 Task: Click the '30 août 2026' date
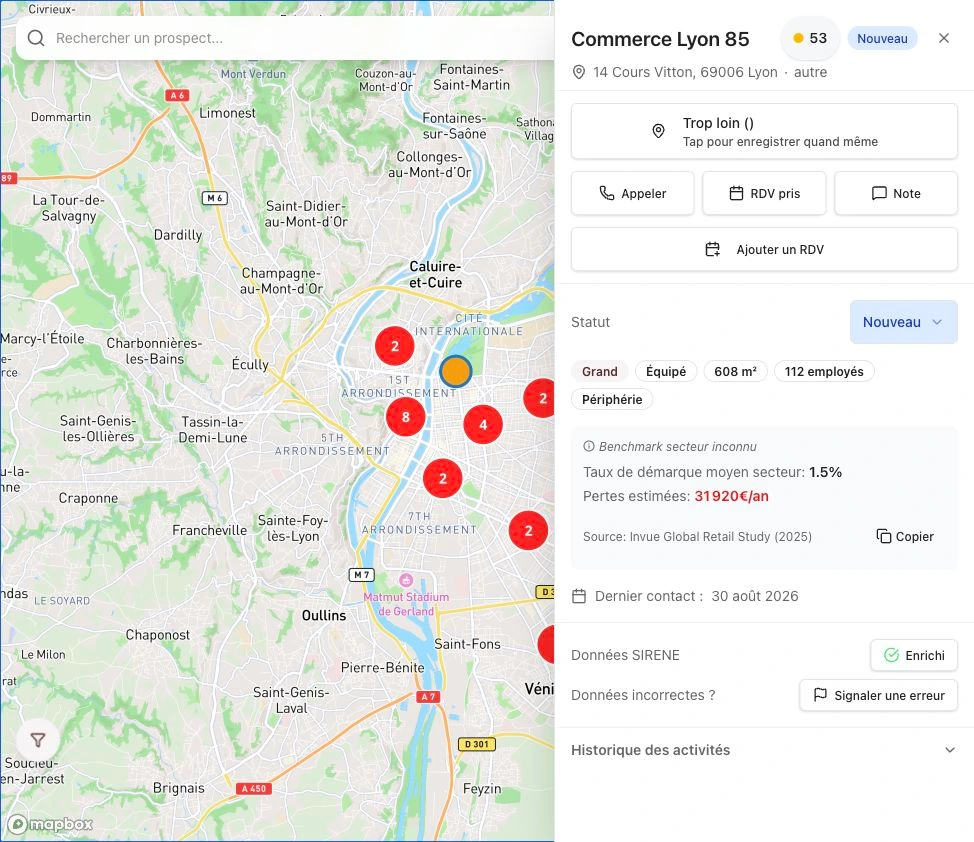pos(755,596)
